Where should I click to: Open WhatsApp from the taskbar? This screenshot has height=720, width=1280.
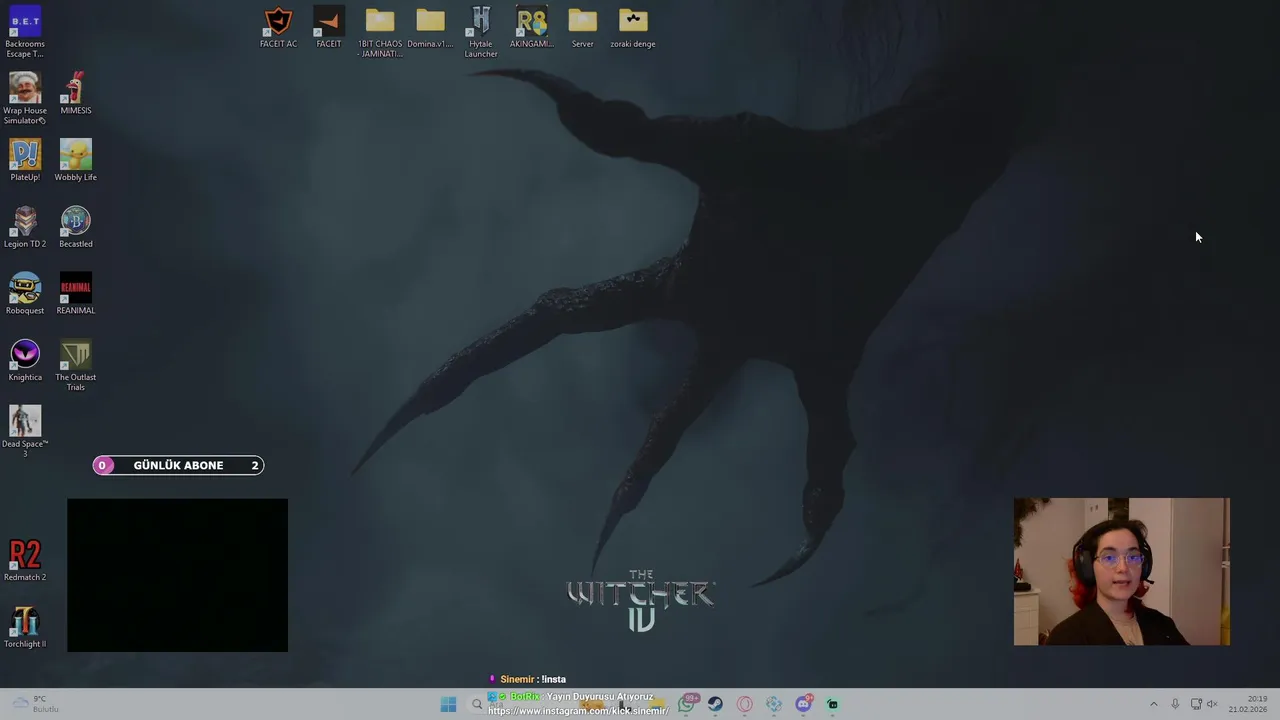pyautogui.click(x=687, y=704)
